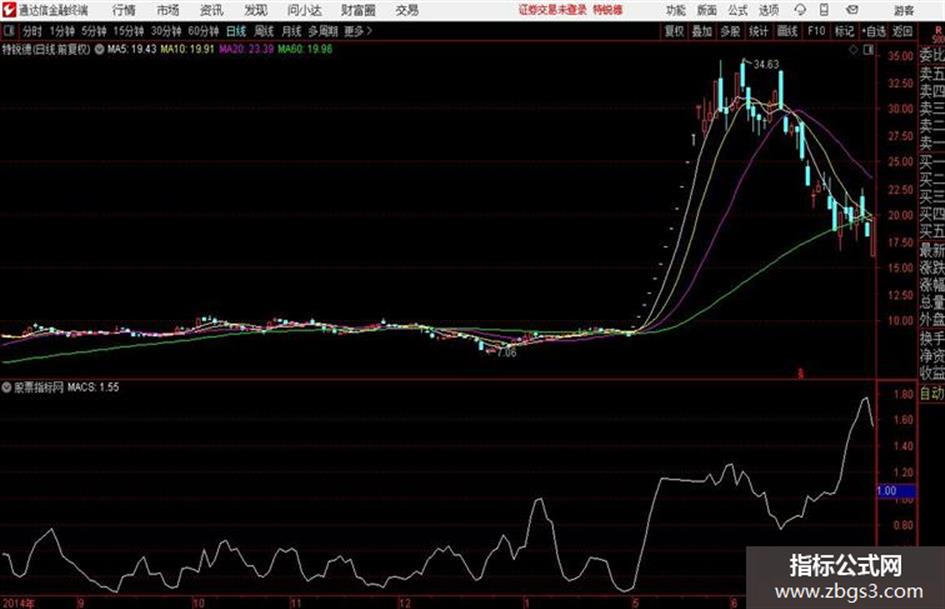The width and height of the screenshot is (945, 609).
Task: Click the blue 1.00 axis value marker
Action: click(897, 491)
